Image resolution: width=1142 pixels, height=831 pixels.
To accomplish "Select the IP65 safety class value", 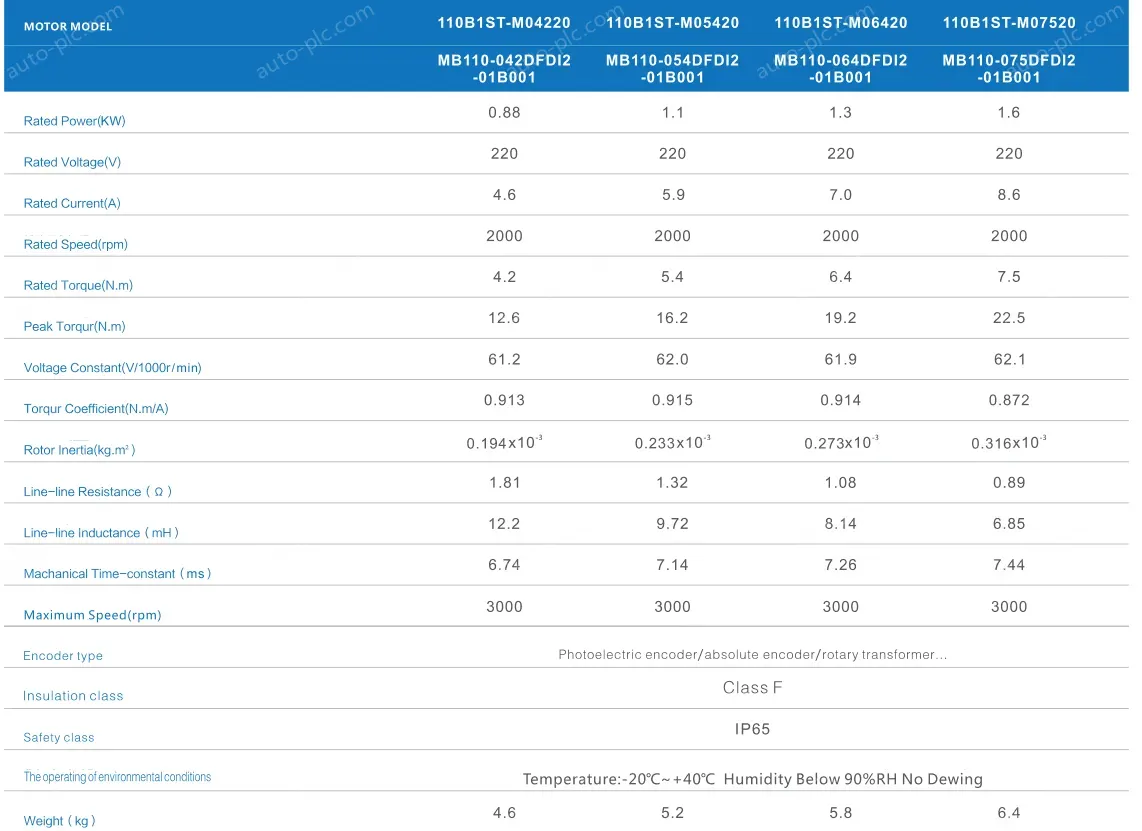I will [752, 730].
